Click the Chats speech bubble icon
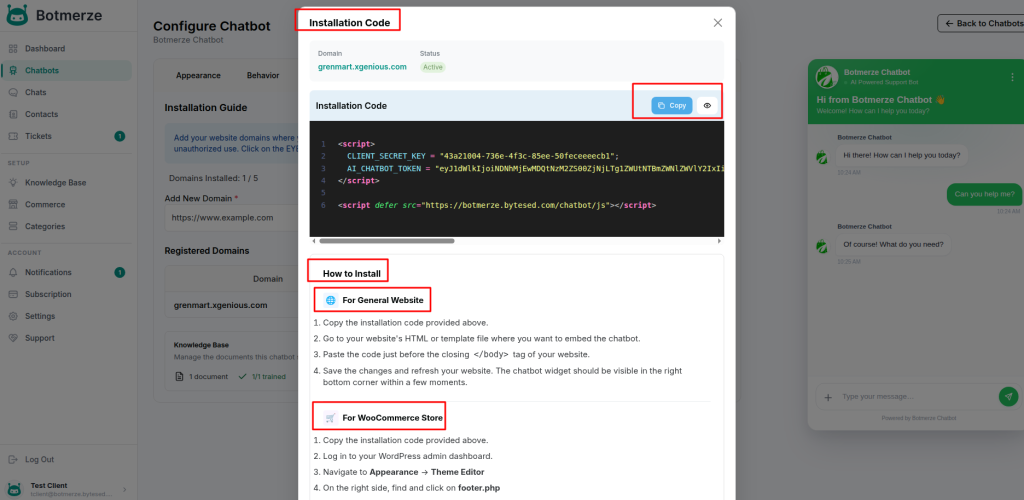The height and width of the screenshot is (500, 1024). 14,92
